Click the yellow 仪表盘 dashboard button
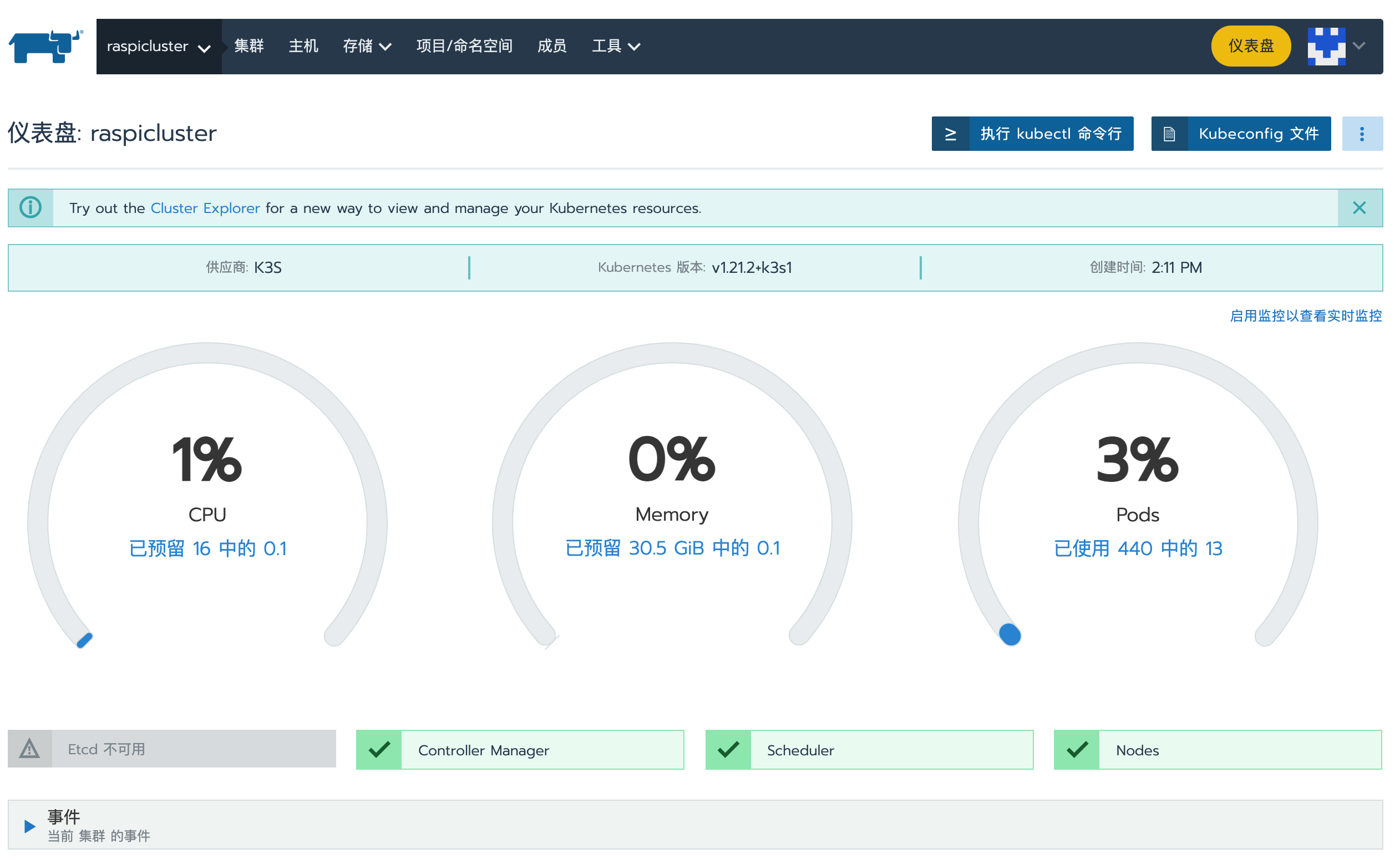Viewport: 1400px width, 864px height. (x=1250, y=46)
